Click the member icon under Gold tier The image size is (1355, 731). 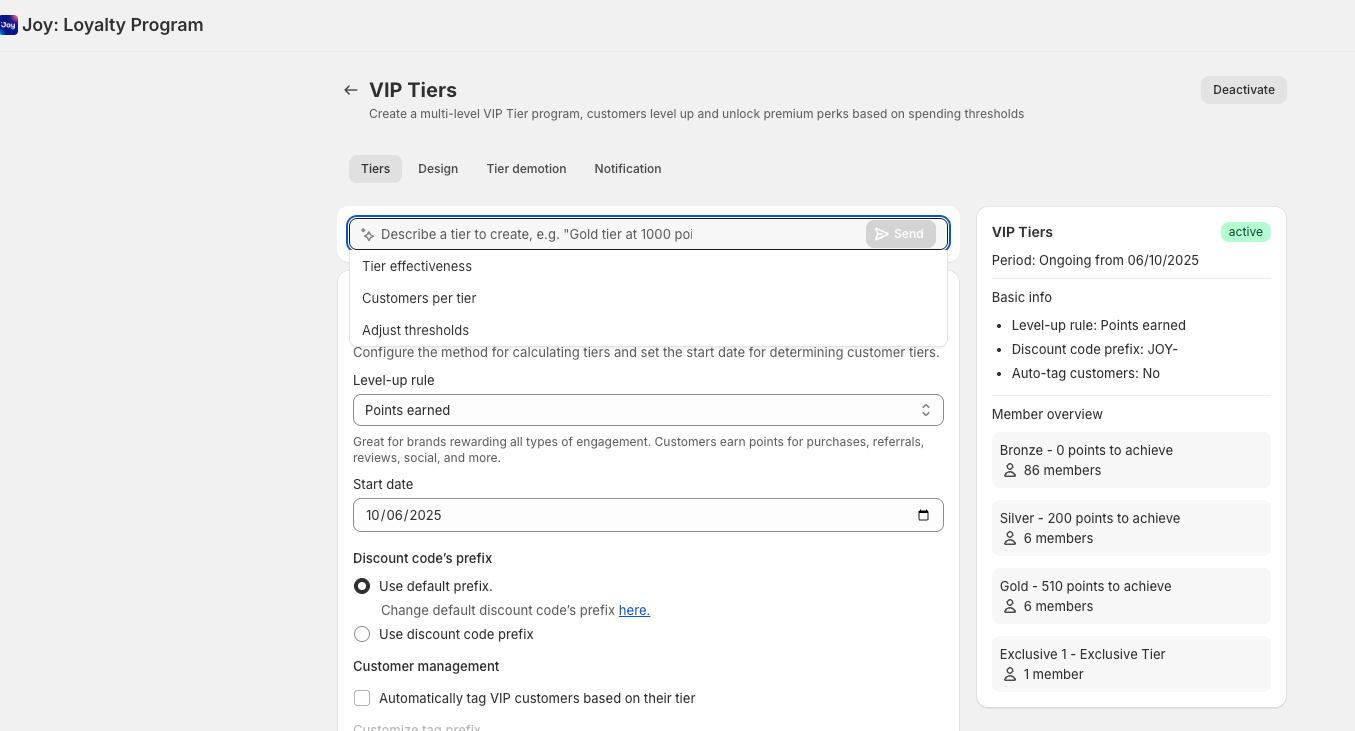(1009, 606)
